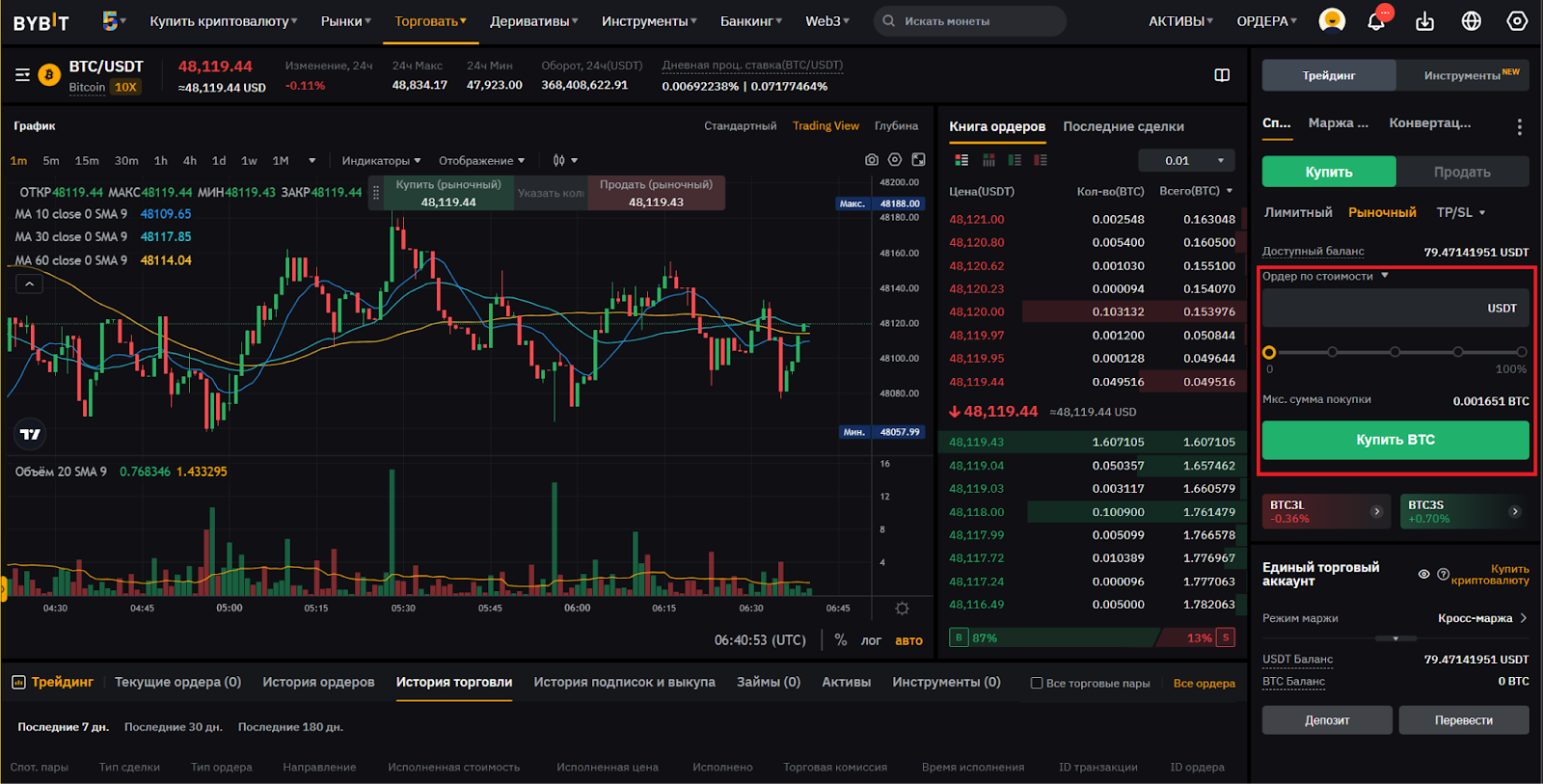Viewport: 1543px width, 784px height.
Task: Take a chart screenshot with camera icon
Action: point(872,160)
